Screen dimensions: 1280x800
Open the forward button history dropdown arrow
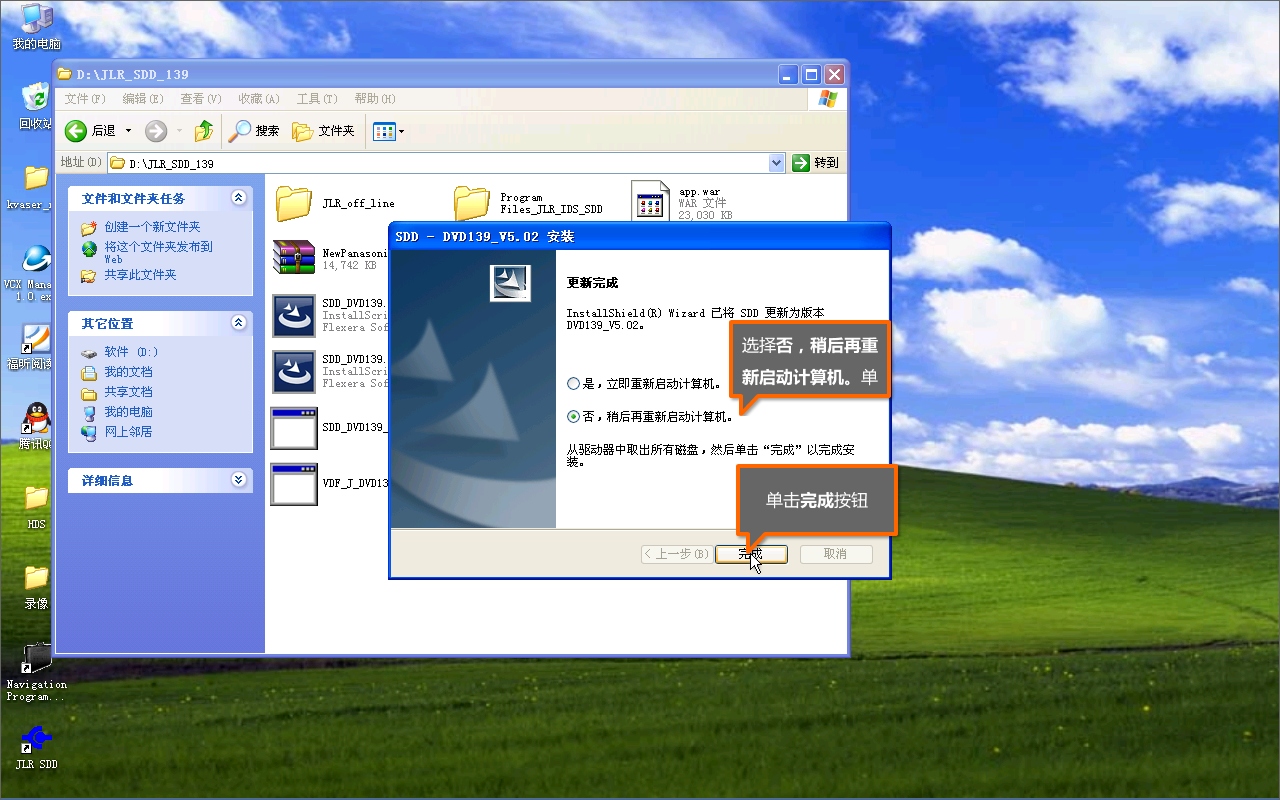pos(179,131)
